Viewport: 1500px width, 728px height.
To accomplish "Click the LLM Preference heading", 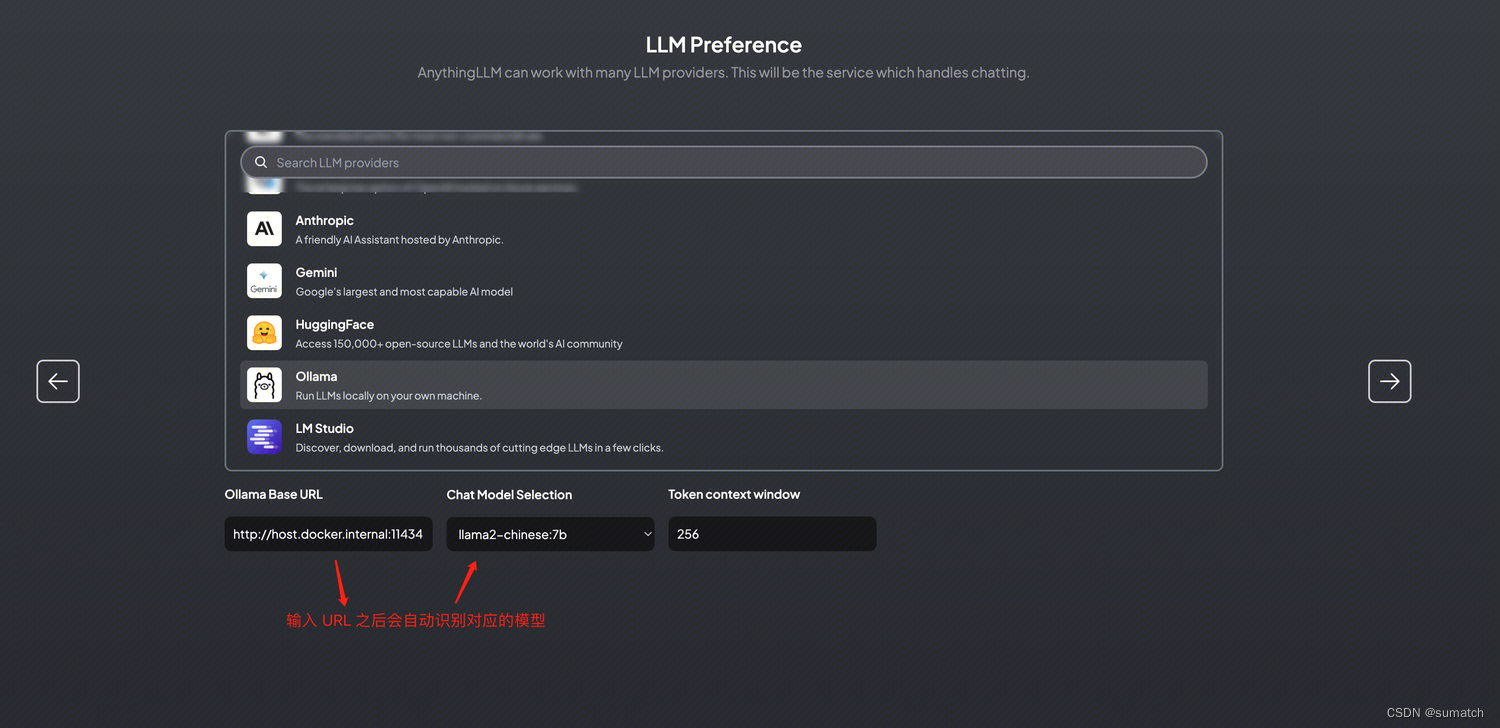I will (724, 45).
